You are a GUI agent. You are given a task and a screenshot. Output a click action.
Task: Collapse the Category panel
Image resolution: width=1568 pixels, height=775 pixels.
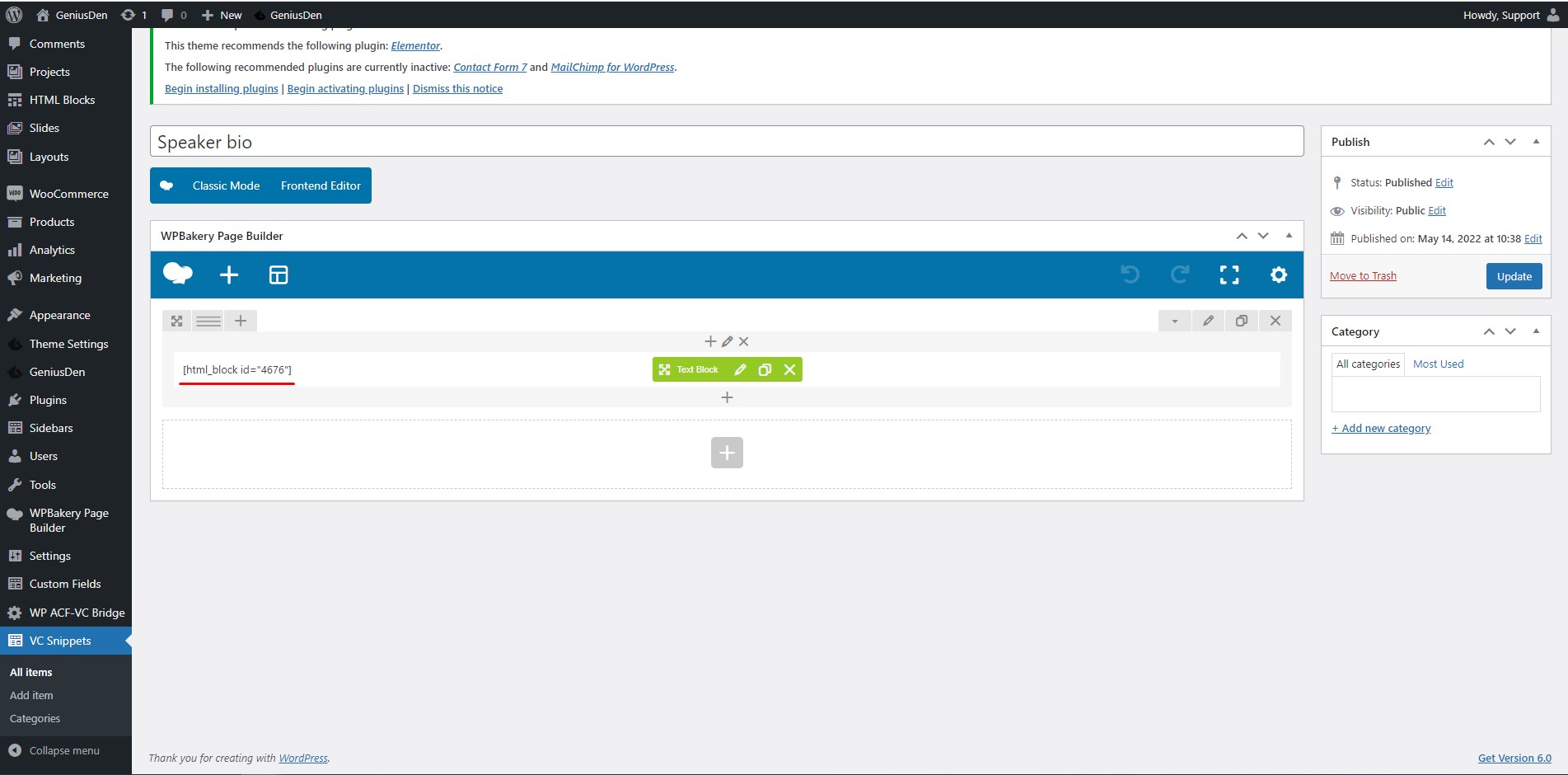click(1536, 331)
